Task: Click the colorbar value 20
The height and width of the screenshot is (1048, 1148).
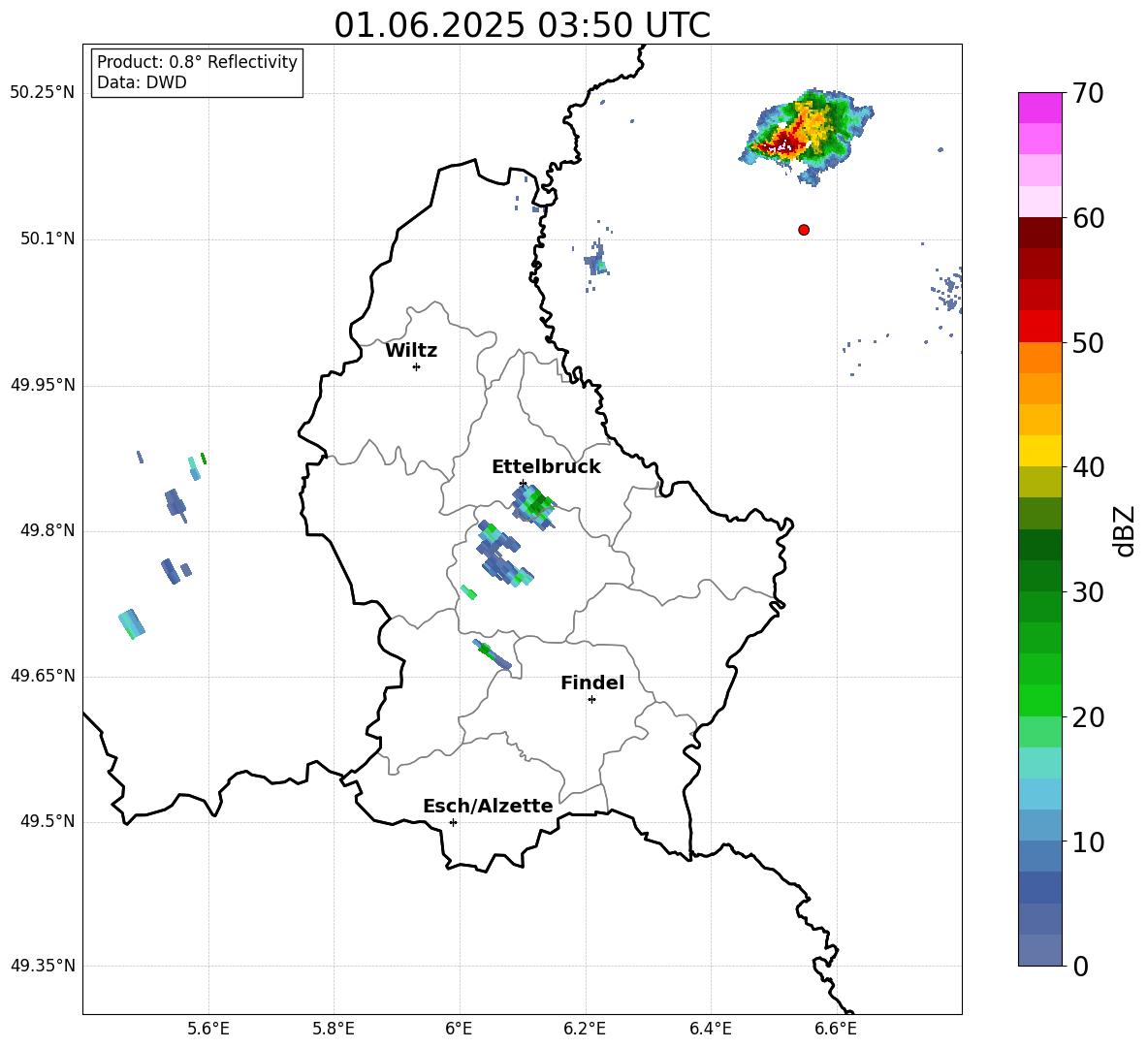Action: coord(1088,717)
